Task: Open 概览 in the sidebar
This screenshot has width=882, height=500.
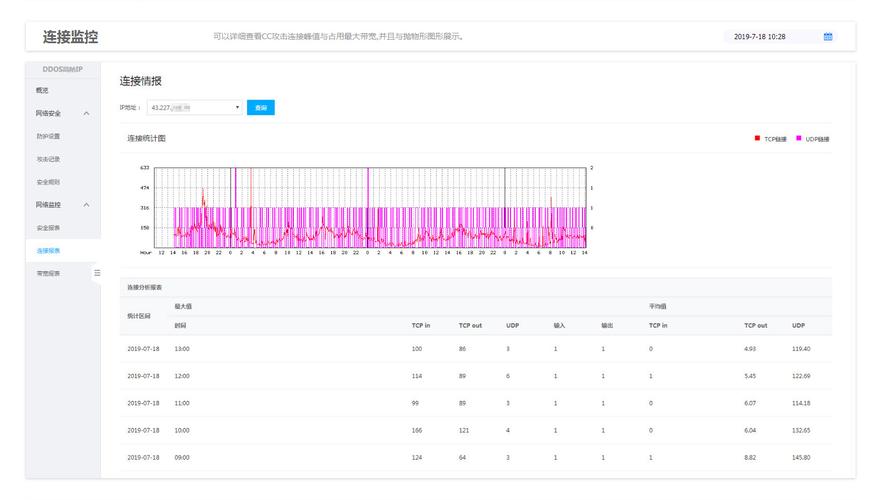Action: [42, 91]
